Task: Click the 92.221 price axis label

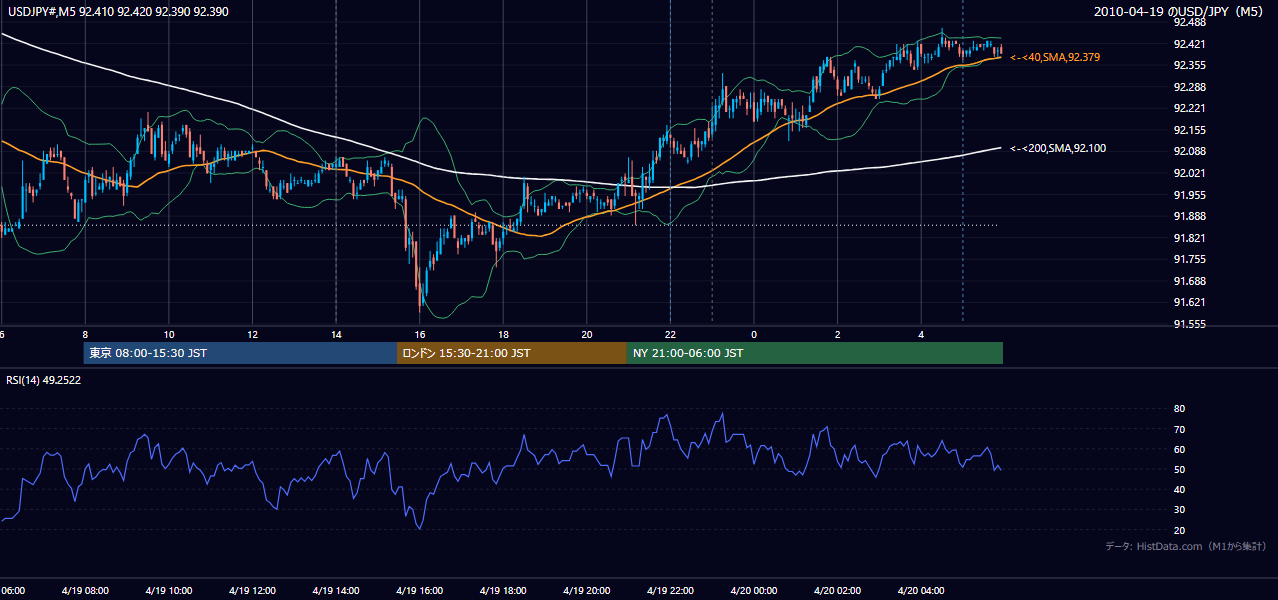Action: pos(1190,108)
